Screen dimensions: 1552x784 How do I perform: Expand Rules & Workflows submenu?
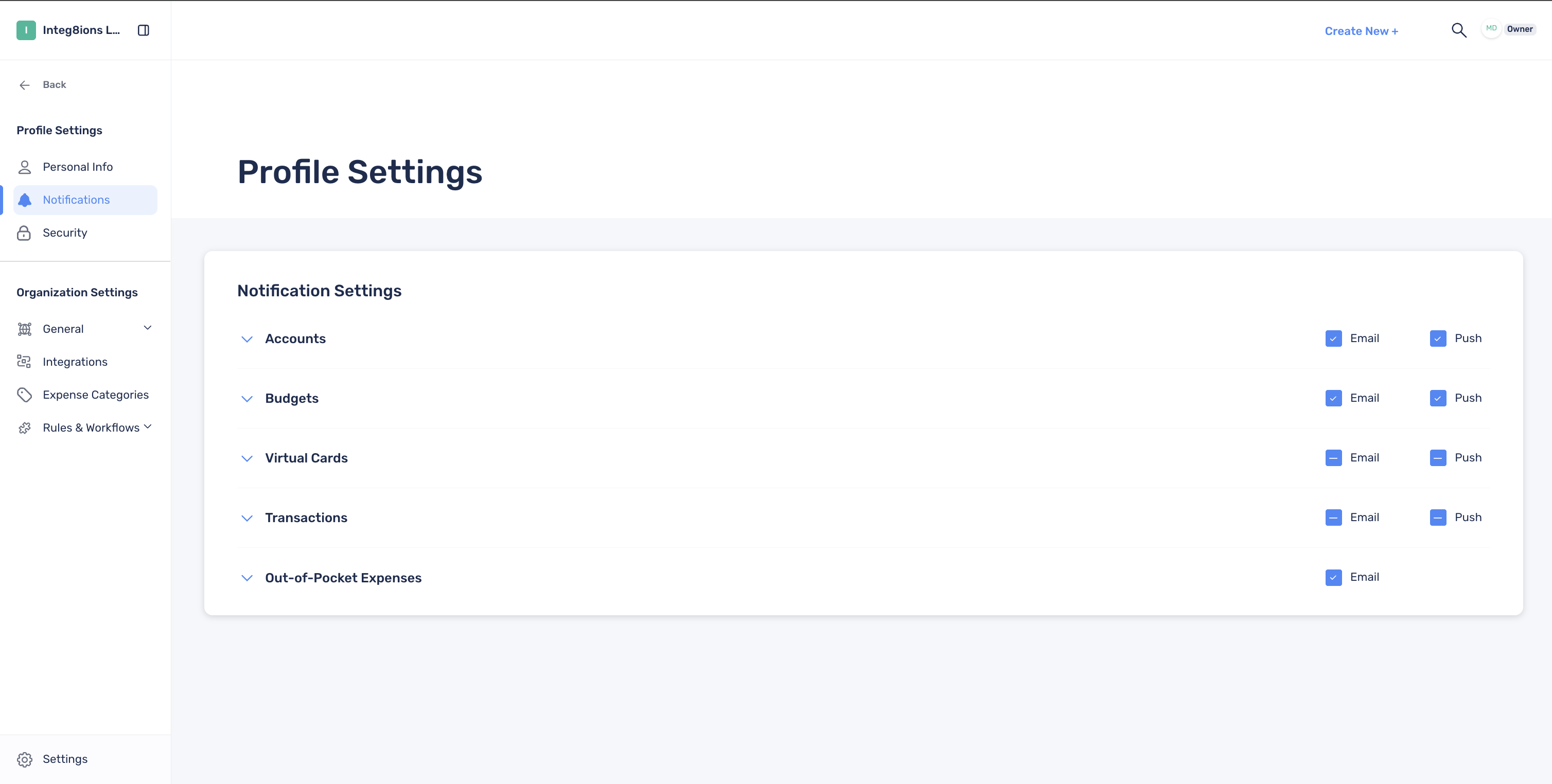[x=148, y=426]
